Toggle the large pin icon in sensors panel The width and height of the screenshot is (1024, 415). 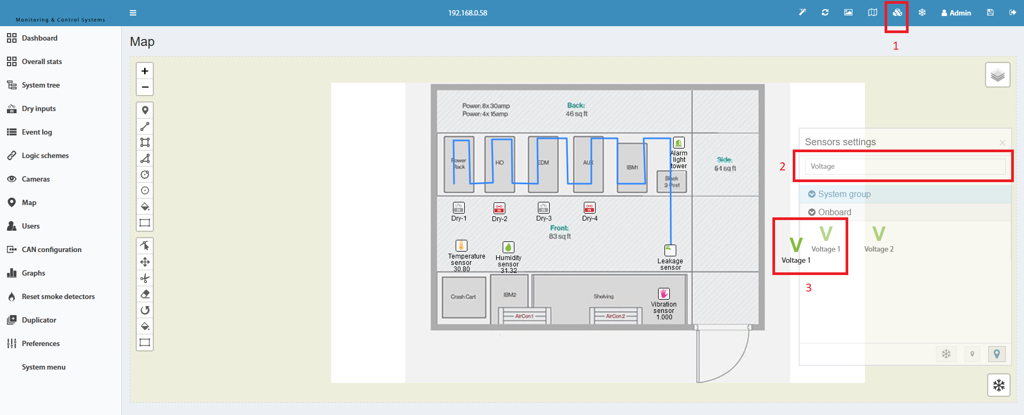coord(997,354)
